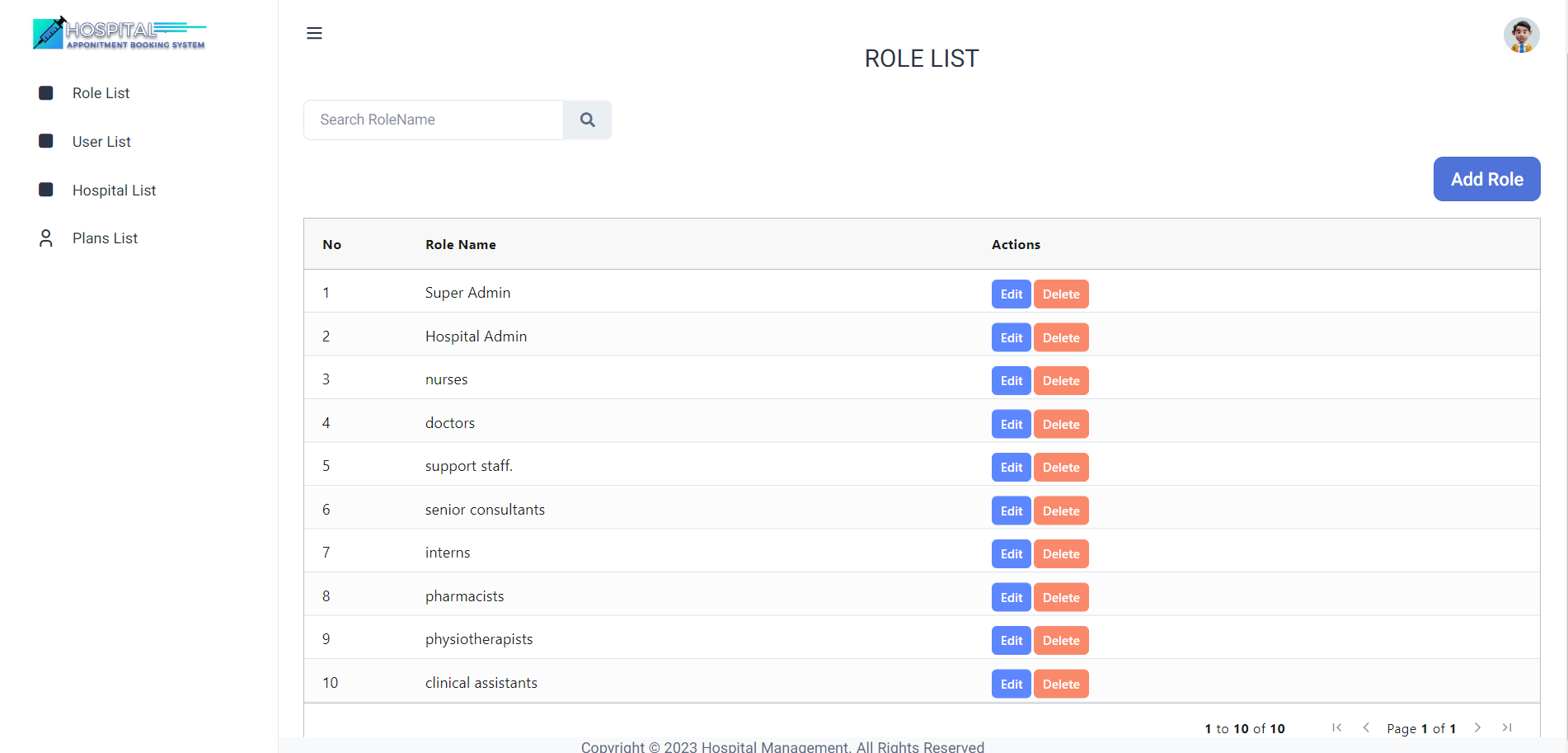This screenshot has width=1568, height=753.
Task: Click the hospital booking system logo
Action: (x=120, y=34)
